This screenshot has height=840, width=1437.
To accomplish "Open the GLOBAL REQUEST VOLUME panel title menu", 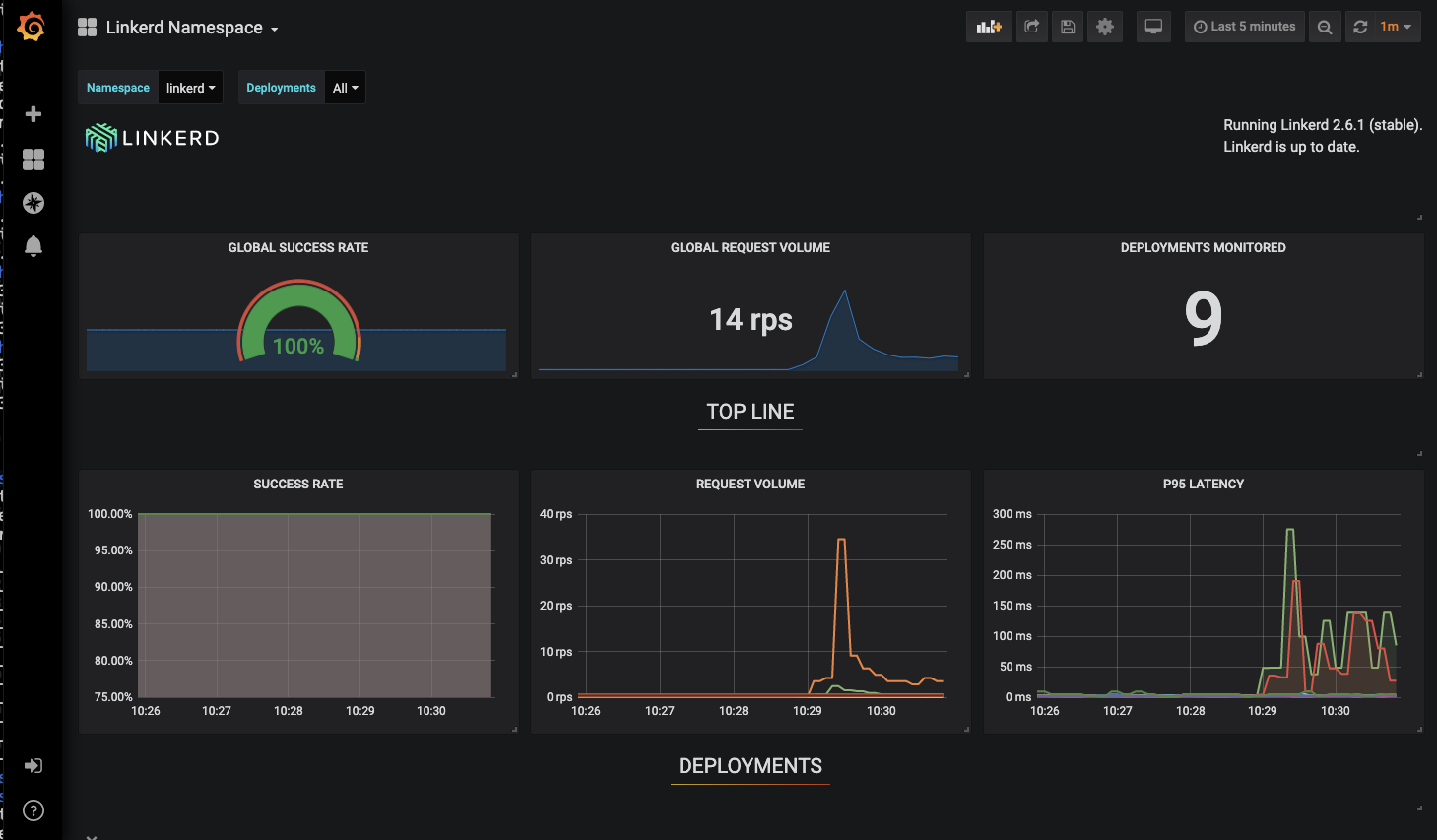I will pyautogui.click(x=751, y=248).
